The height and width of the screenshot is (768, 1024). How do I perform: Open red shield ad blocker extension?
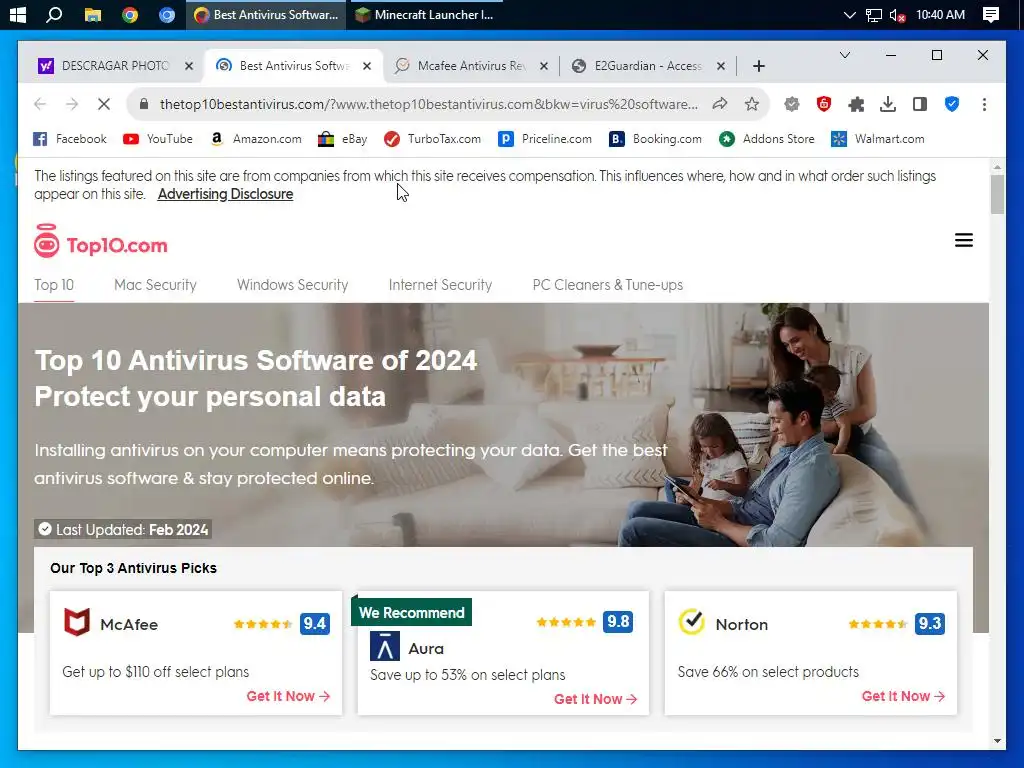tap(824, 104)
